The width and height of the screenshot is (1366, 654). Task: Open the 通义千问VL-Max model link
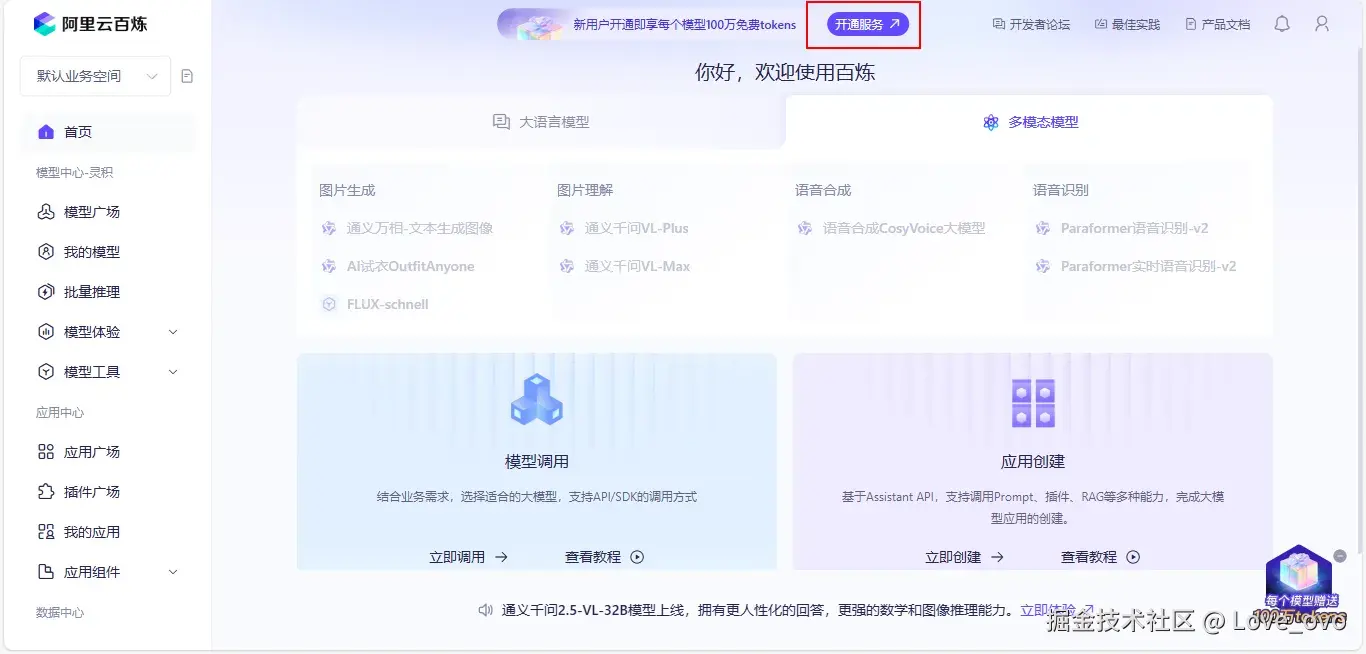[x=637, y=266]
